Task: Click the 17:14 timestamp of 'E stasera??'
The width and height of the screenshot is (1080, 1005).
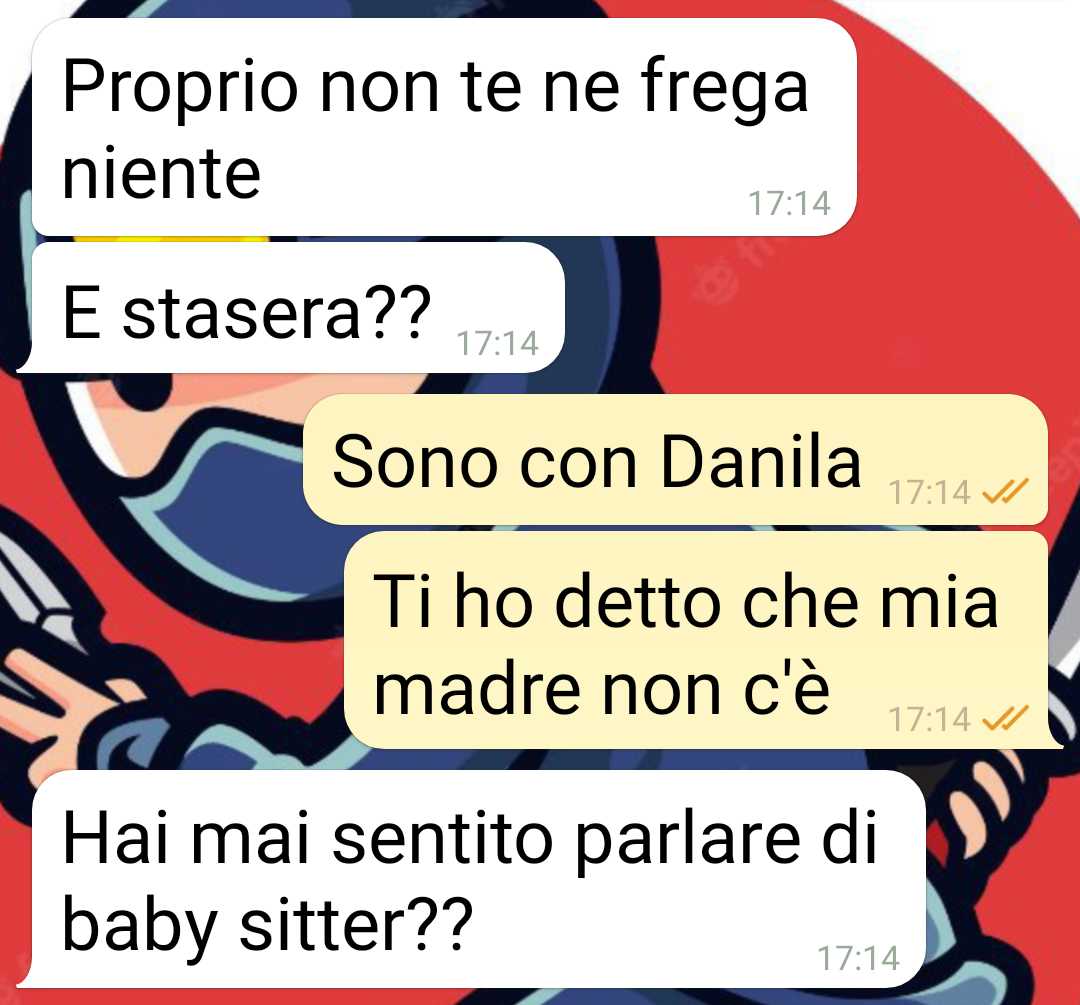Action: pyautogui.click(x=497, y=343)
